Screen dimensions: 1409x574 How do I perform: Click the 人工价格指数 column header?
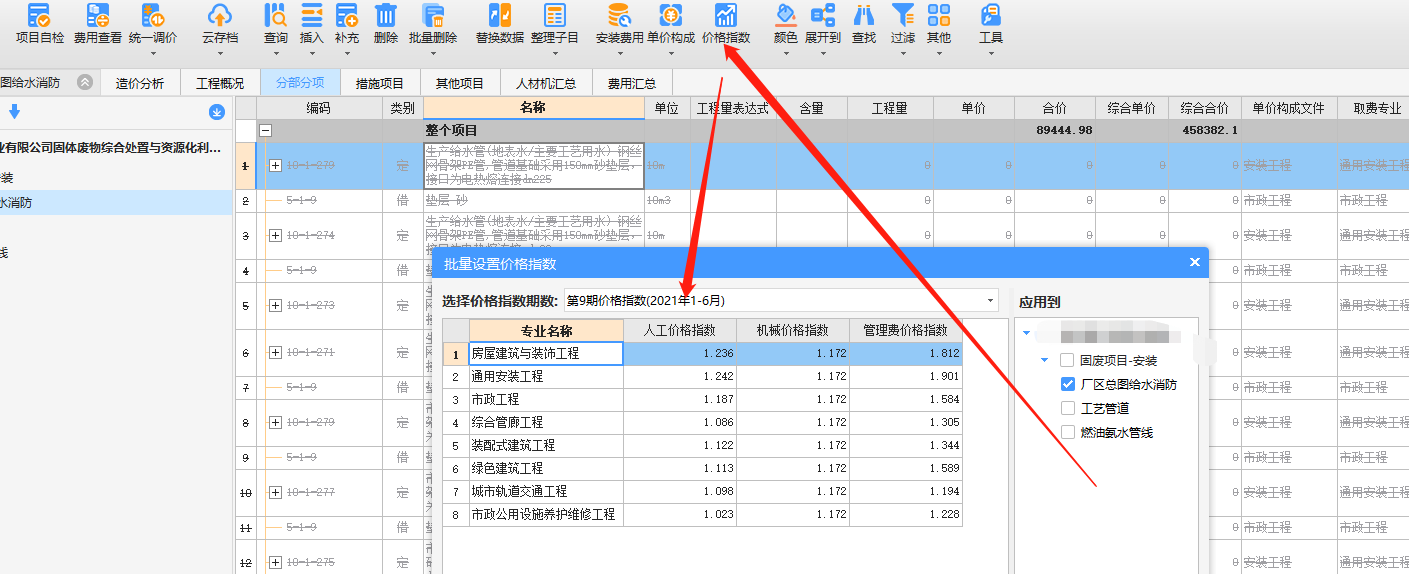pos(680,330)
